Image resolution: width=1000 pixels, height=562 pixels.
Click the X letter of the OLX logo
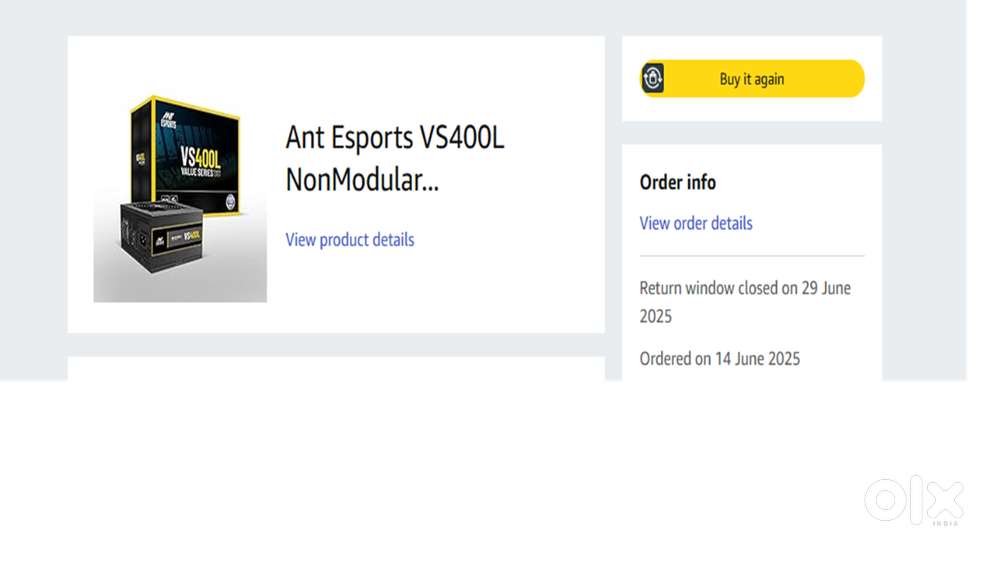945,501
